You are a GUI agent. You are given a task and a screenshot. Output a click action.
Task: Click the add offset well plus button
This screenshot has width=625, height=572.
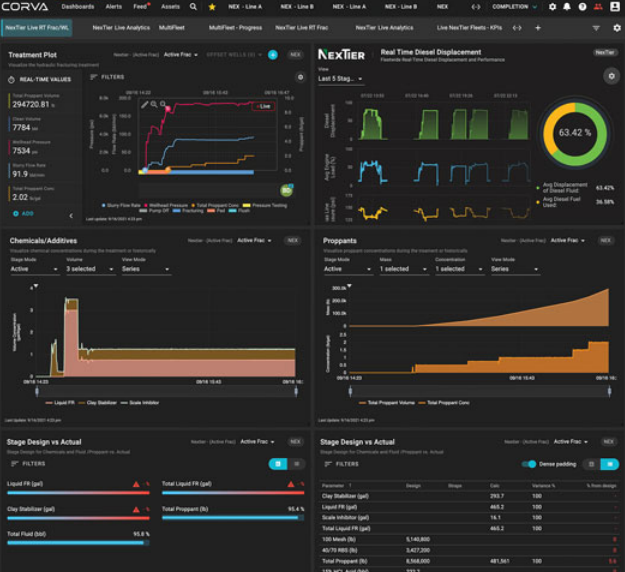(273, 54)
